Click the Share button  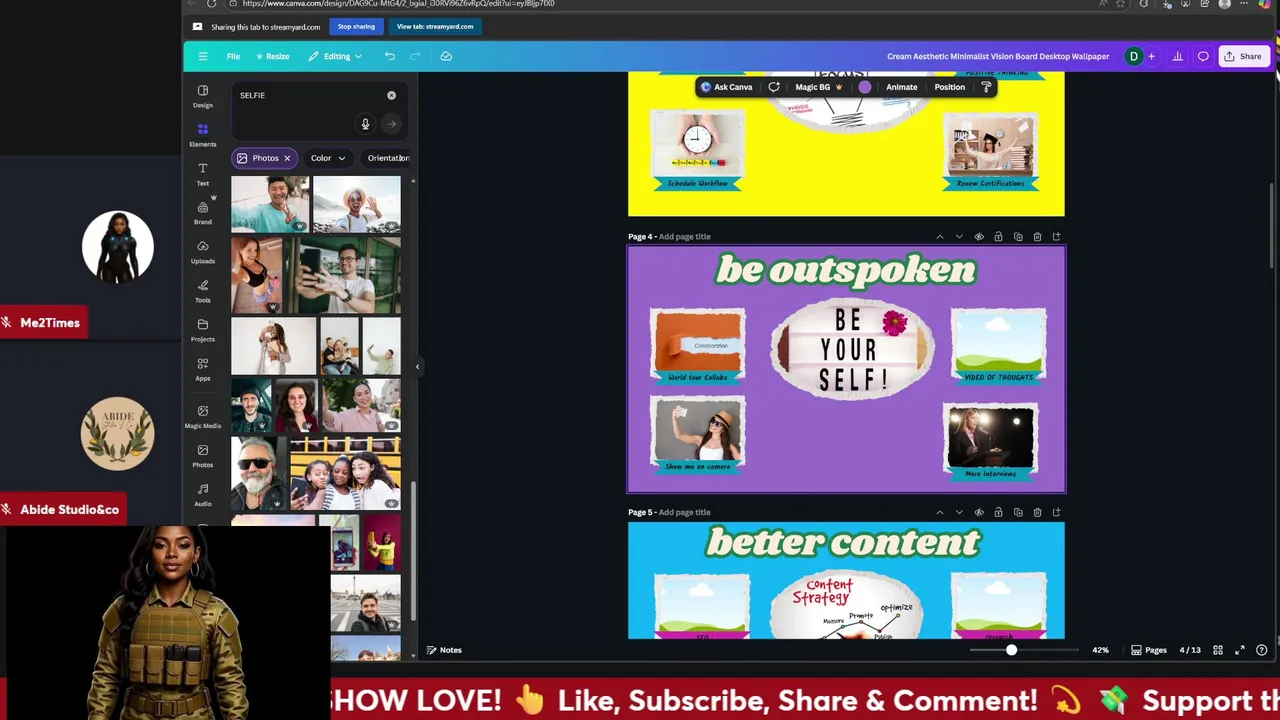coord(1244,56)
